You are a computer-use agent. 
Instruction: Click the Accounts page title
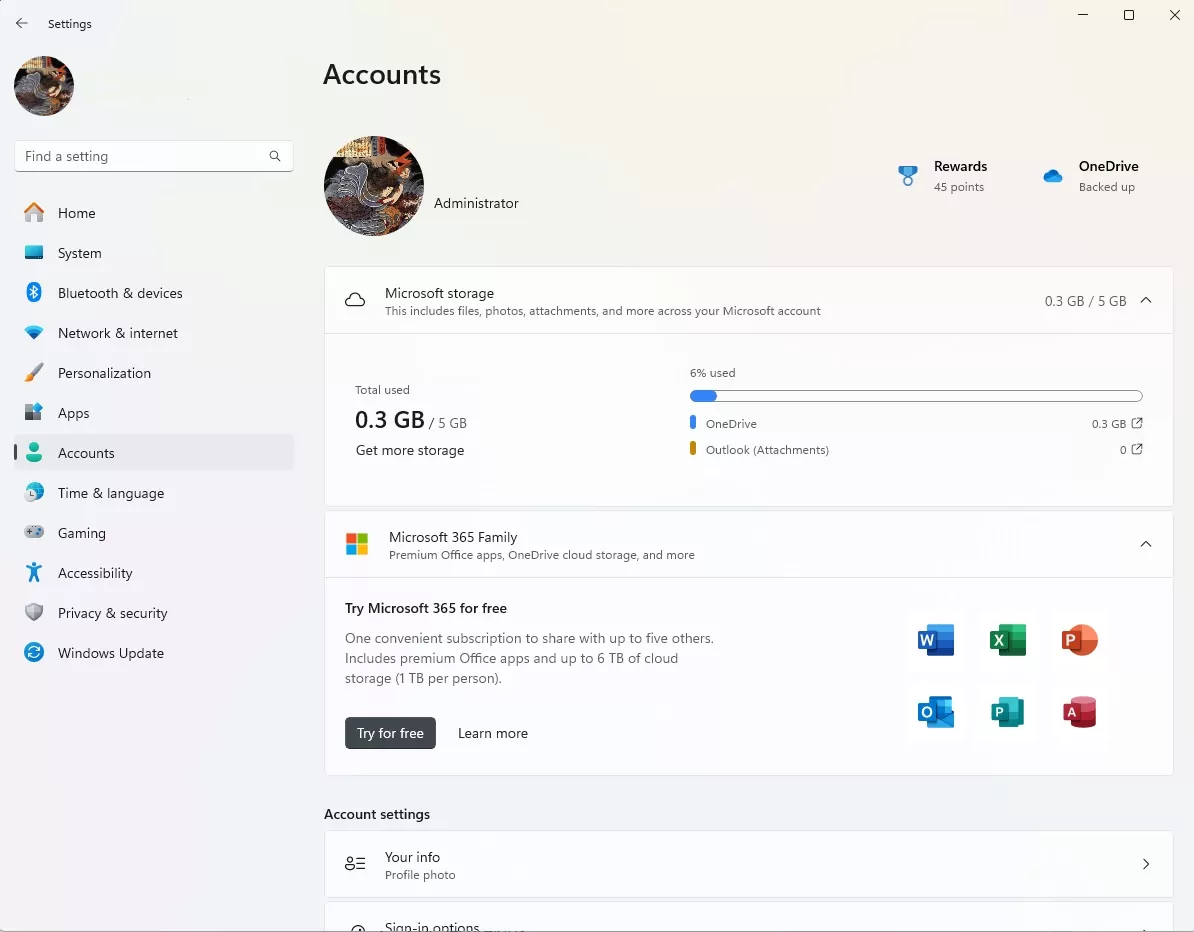pos(382,75)
